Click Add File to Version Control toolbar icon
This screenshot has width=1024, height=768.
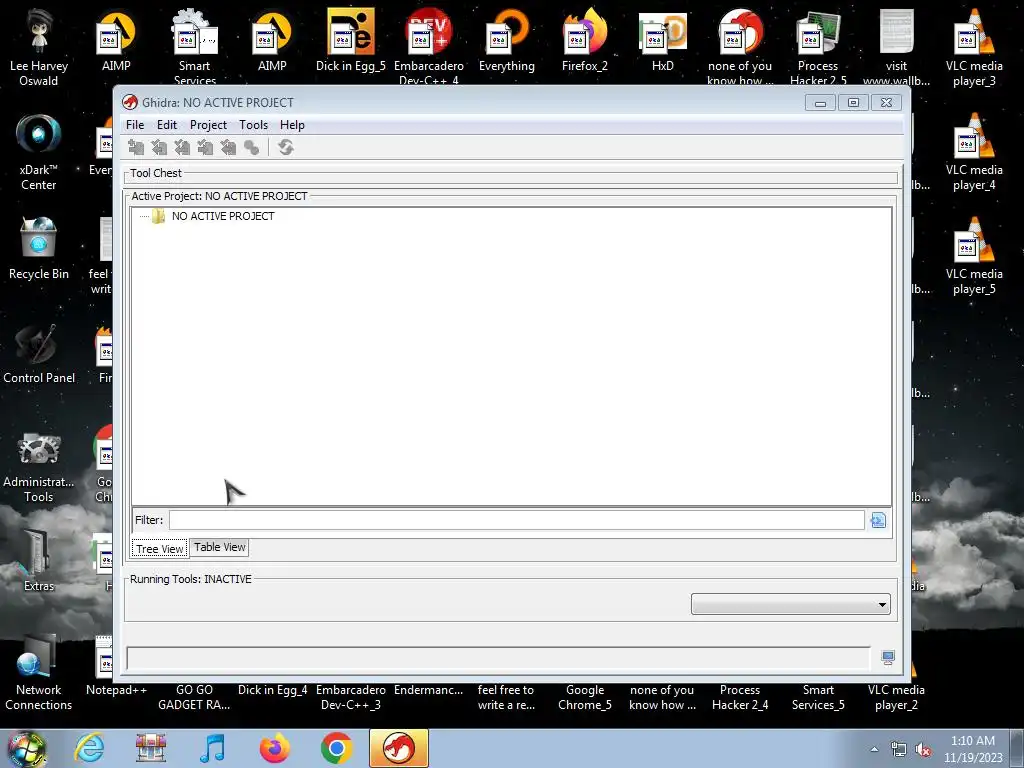(x=136, y=148)
